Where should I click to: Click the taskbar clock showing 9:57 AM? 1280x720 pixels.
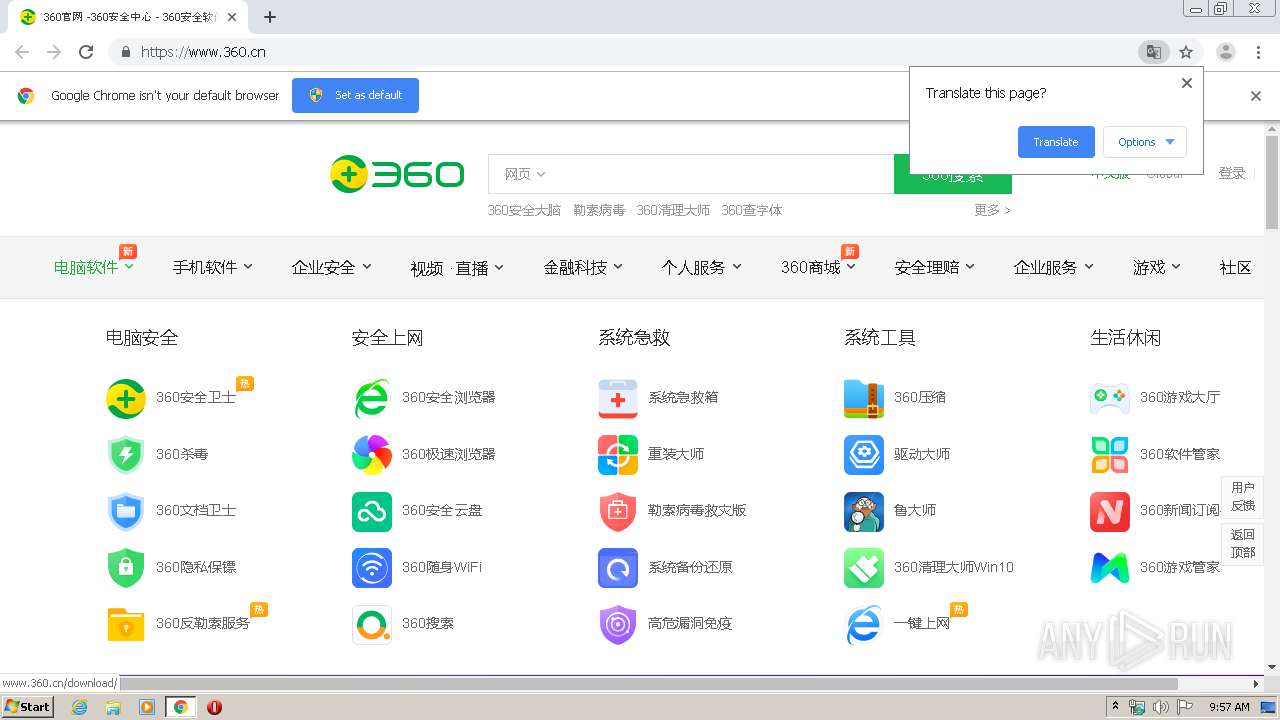click(1229, 707)
